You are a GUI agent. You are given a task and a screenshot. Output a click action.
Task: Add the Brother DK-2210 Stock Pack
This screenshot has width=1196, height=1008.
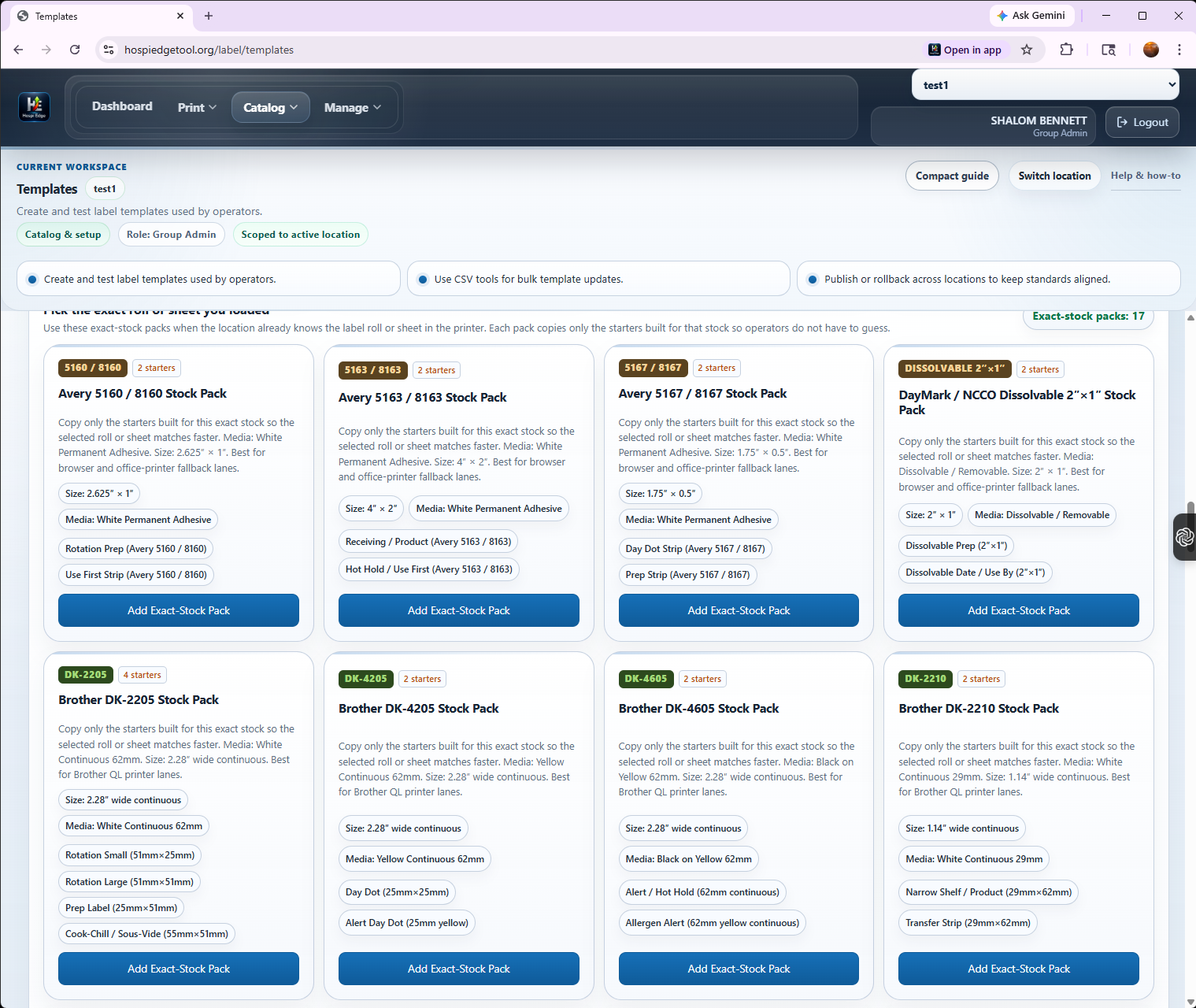[x=1019, y=969]
